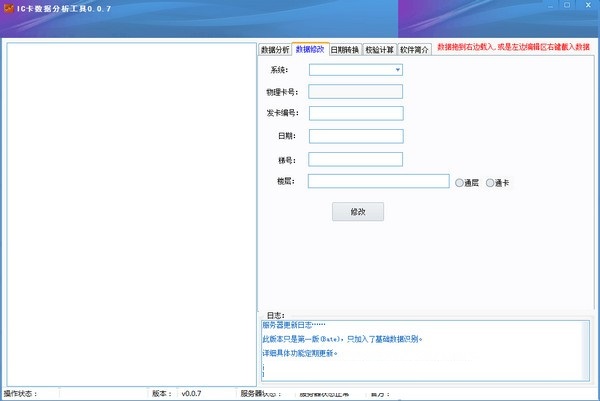Click into the 日期 field
Image resolution: width=600 pixels, height=401 pixels.
pos(355,137)
